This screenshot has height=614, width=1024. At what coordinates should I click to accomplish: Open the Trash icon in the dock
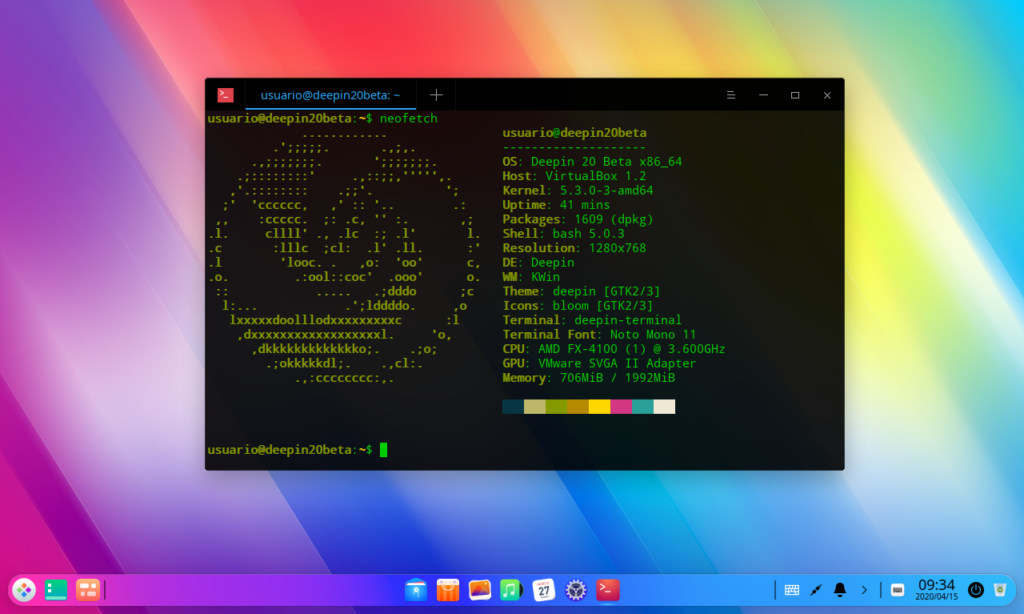click(1000, 590)
